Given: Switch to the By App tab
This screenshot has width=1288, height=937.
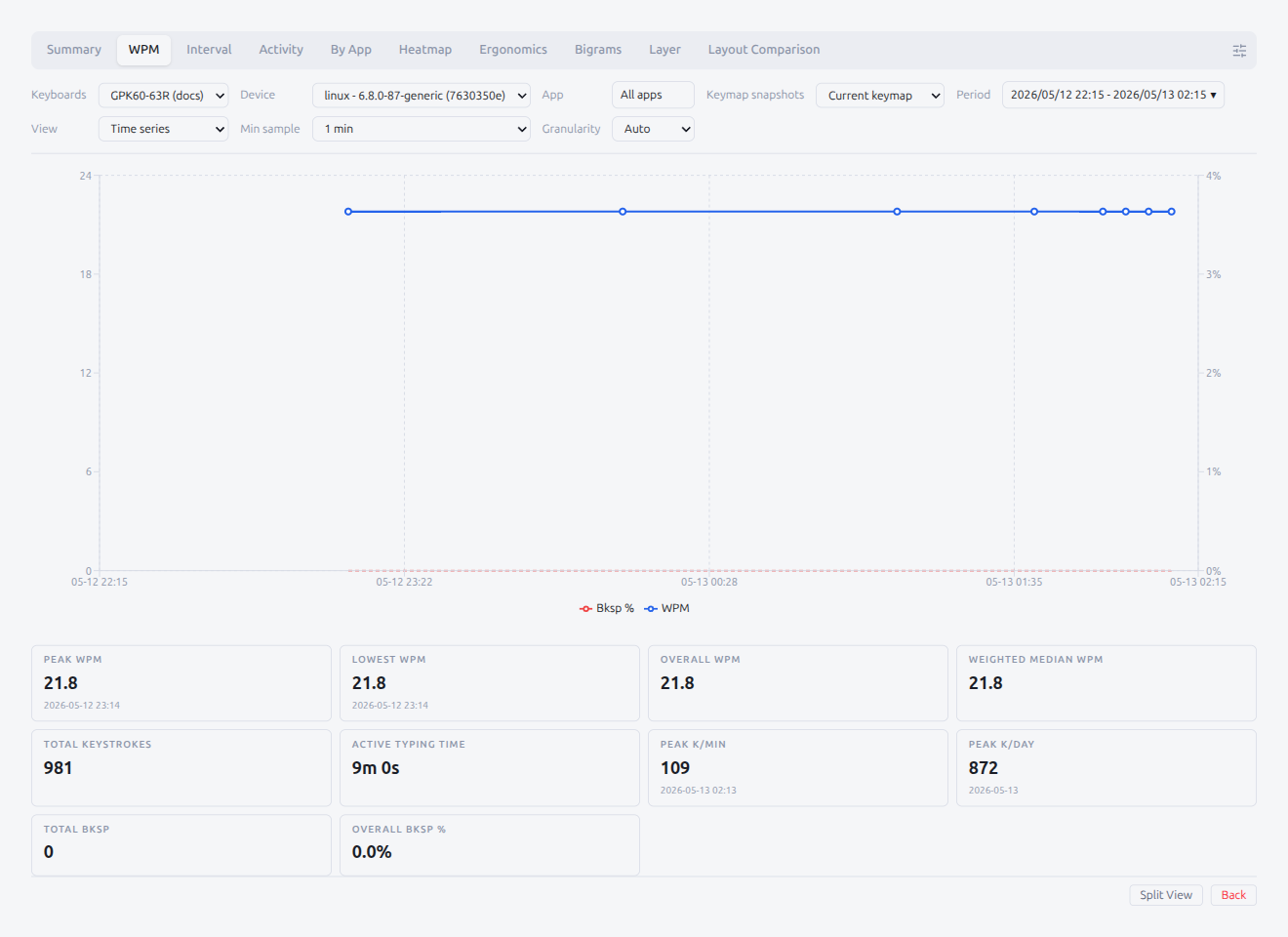Looking at the screenshot, I should click(x=350, y=50).
